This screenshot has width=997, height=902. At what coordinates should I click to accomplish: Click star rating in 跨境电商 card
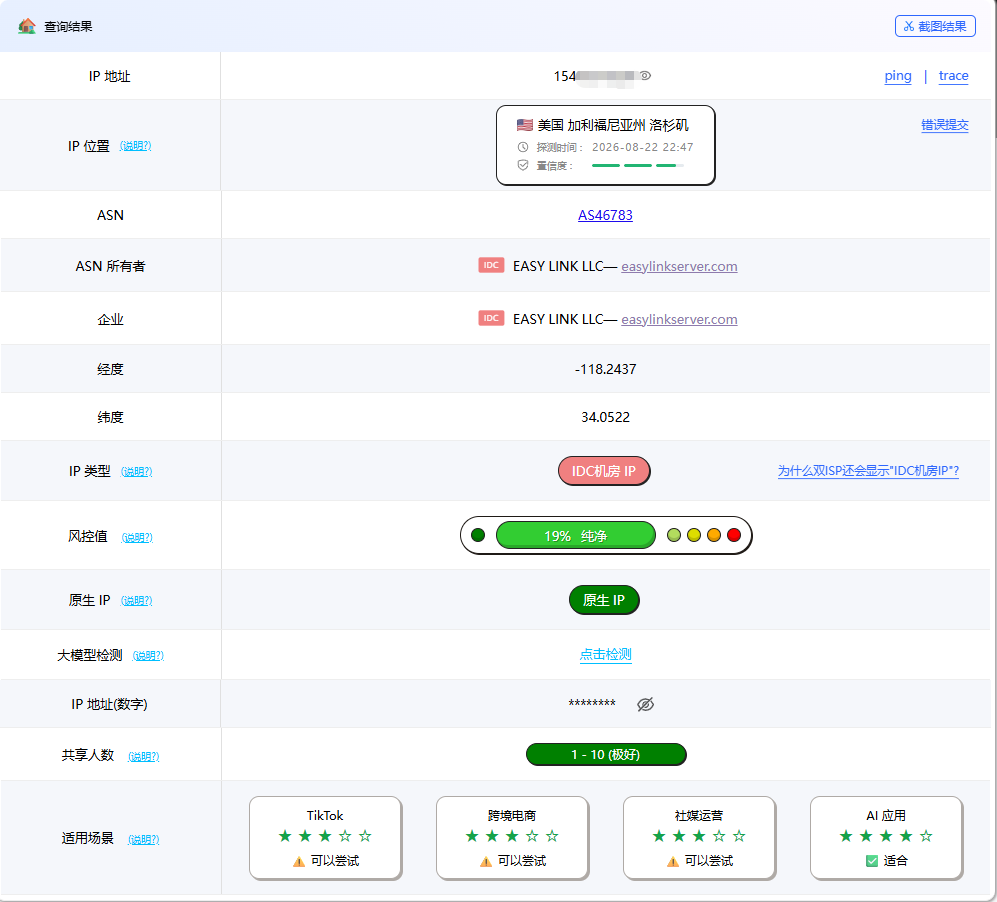tap(512, 836)
